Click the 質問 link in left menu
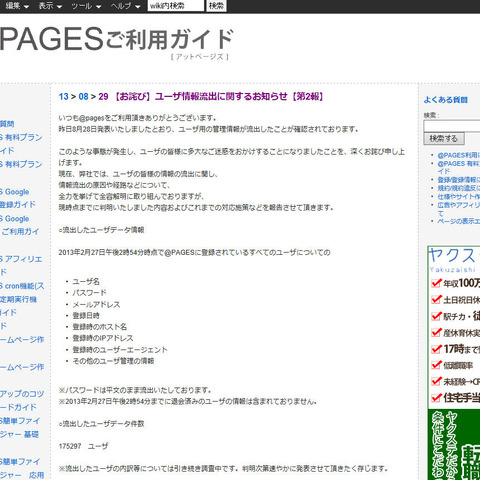Screen dimensions: 480x480 [x=7, y=124]
